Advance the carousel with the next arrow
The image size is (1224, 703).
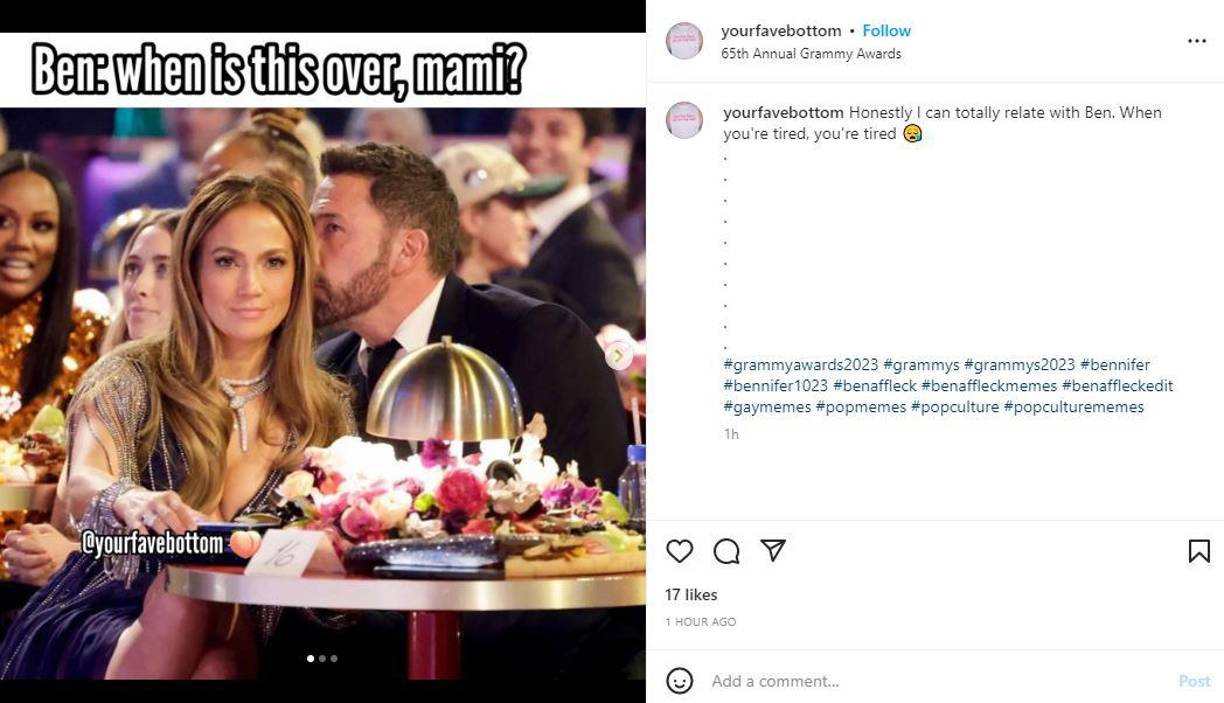click(618, 354)
